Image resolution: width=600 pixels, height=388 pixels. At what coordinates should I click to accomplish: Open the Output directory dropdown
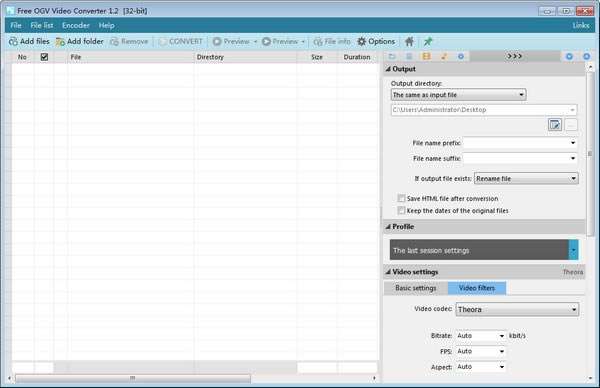tap(458, 95)
